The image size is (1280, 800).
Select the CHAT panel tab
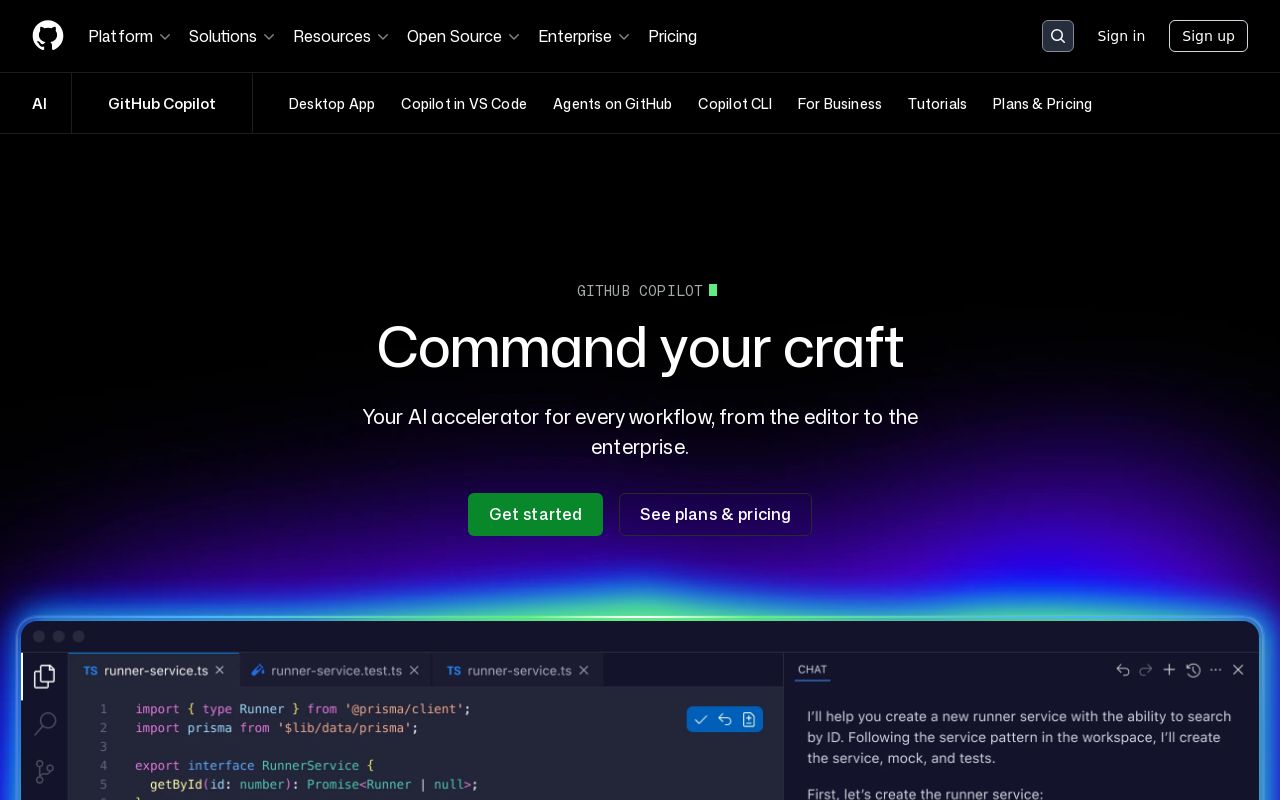tap(812, 670)
